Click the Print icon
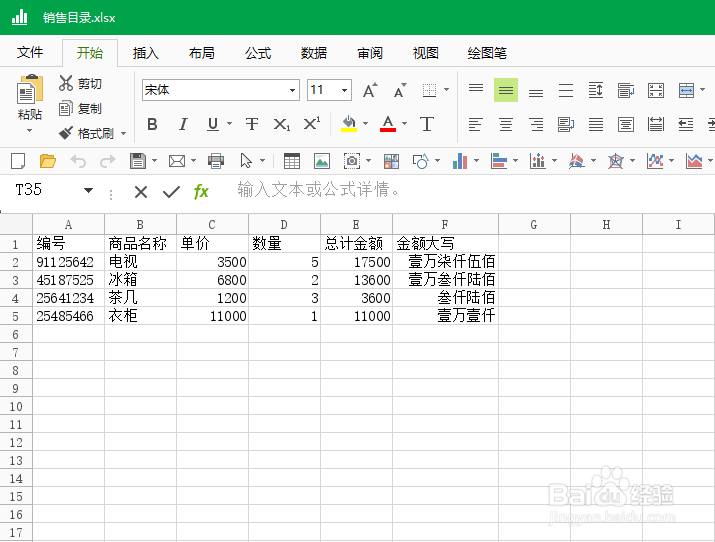This screenshot has height=542, width=715. tap(216, 161)
